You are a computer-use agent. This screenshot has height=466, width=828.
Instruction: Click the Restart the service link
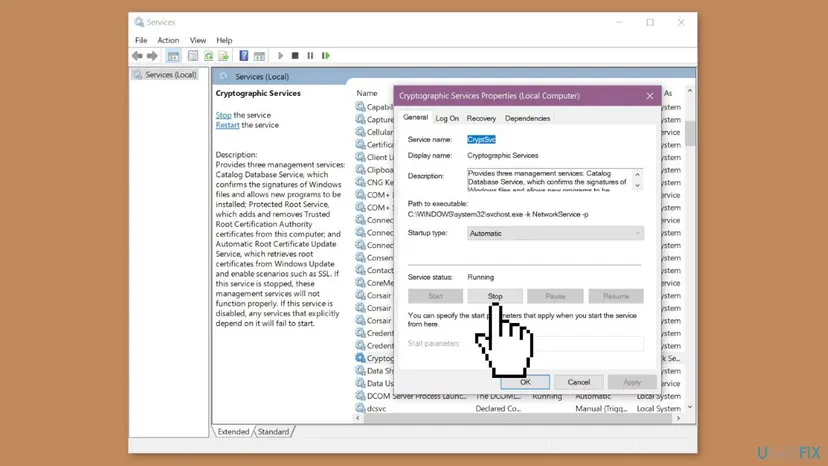point(227,125)
